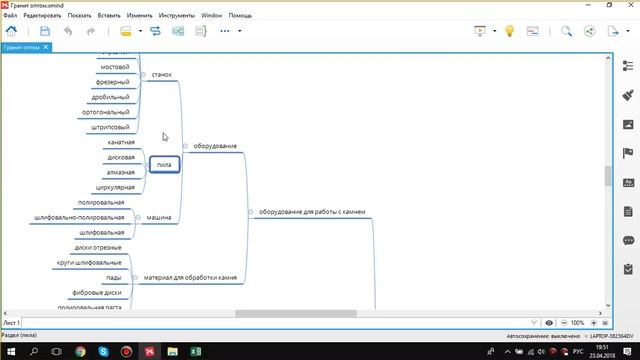Collapse the оборудование branch
The height and width of the screenshot is (360, 640).
coord(185,146)
